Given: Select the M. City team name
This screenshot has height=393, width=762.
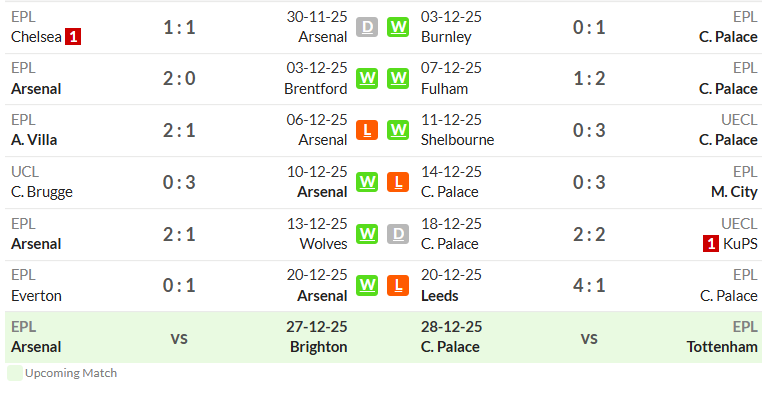Looking at the screenshot, I should [x=734, y=192].
